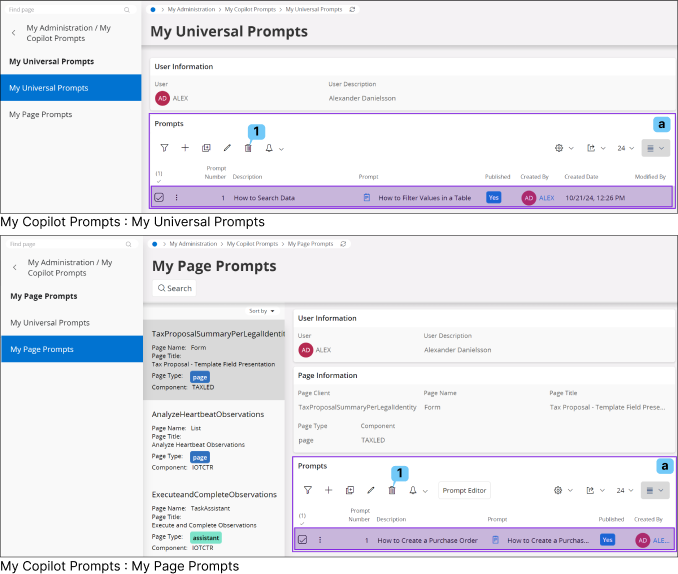Viewport: 678px width, 574px height.
Task: Click the Find page search field in top sidebar
Action: [65, 9]
